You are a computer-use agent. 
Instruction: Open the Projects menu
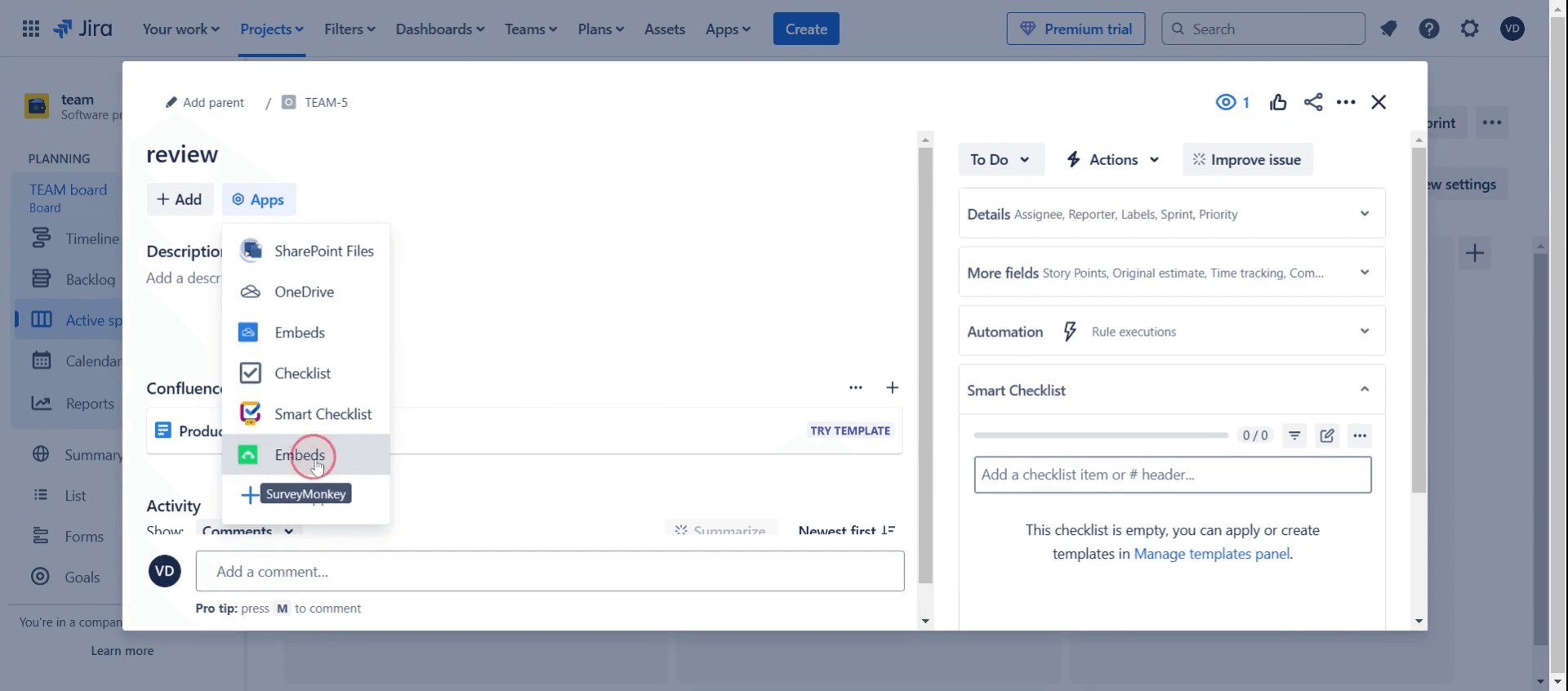tap(272, 29)
